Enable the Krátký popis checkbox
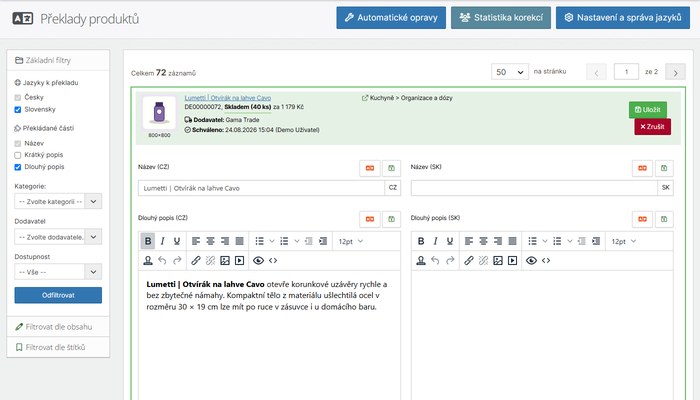700x400 pixels. point(18,155)
